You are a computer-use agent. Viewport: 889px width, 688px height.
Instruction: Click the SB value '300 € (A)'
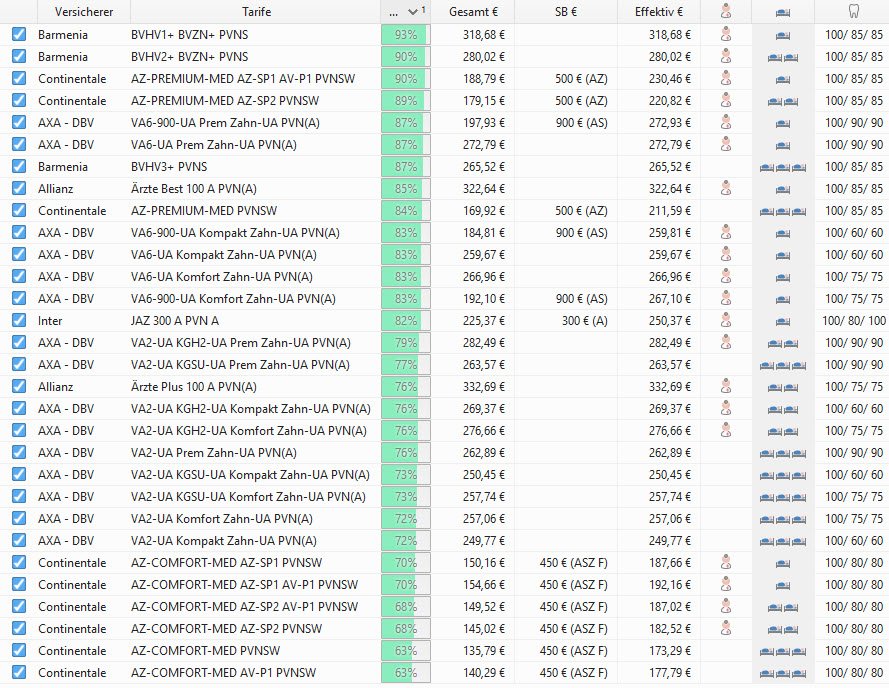585,321
